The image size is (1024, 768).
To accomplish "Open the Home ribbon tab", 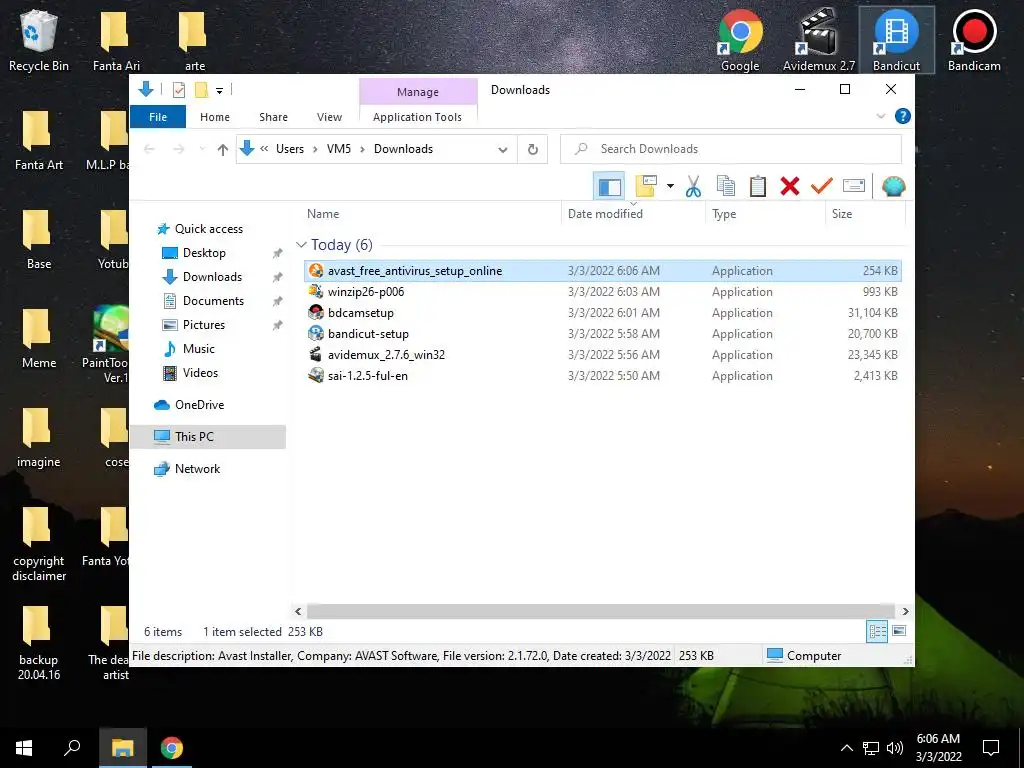I will 215,117.
